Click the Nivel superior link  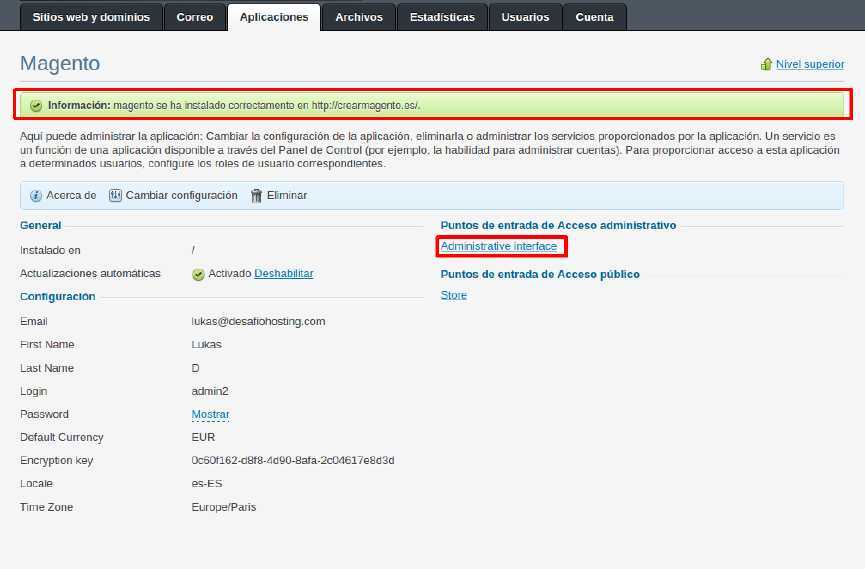tap(810, 64)
